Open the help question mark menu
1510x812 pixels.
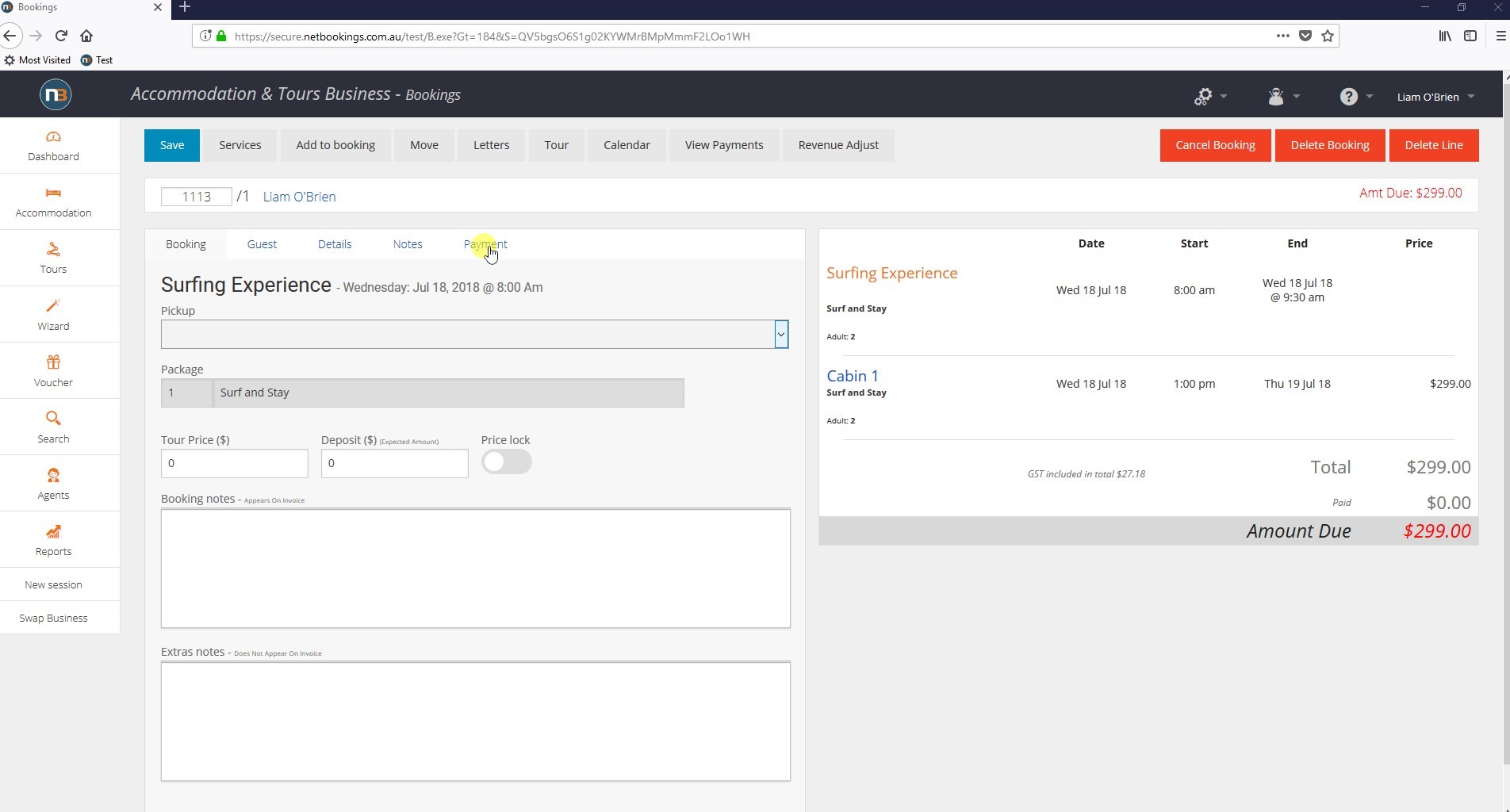[x=1355, y=97]
